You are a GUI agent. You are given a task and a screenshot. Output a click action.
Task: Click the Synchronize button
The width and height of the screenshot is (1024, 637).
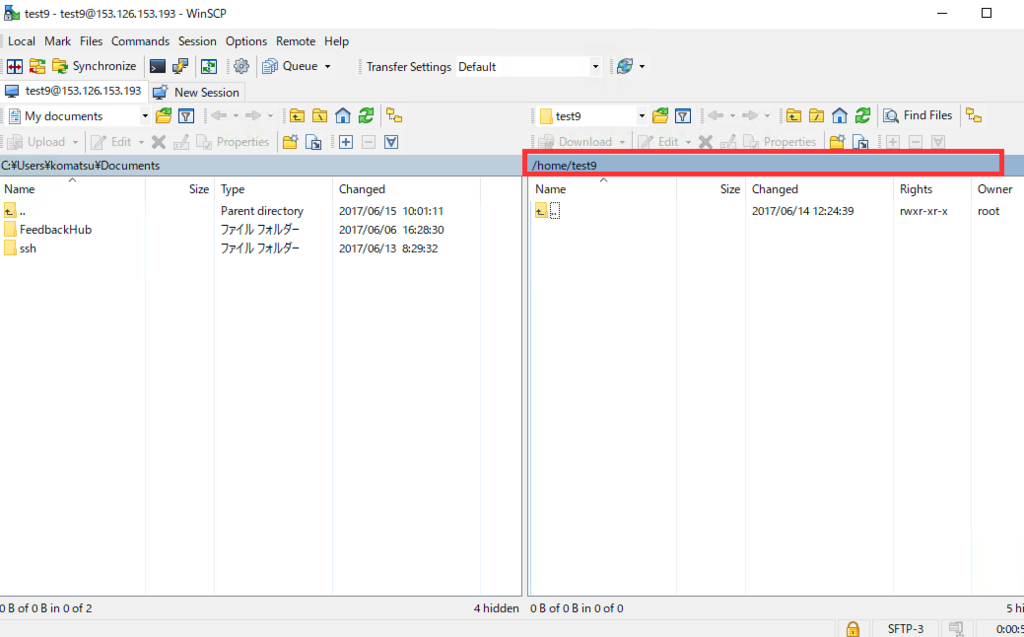[x=95, y=66]
